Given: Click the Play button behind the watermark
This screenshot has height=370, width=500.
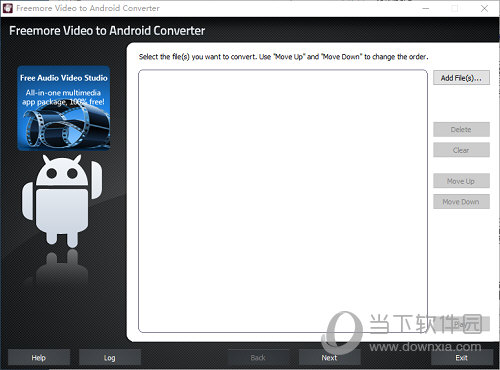Looking at the screenshot, I should 461,324.
